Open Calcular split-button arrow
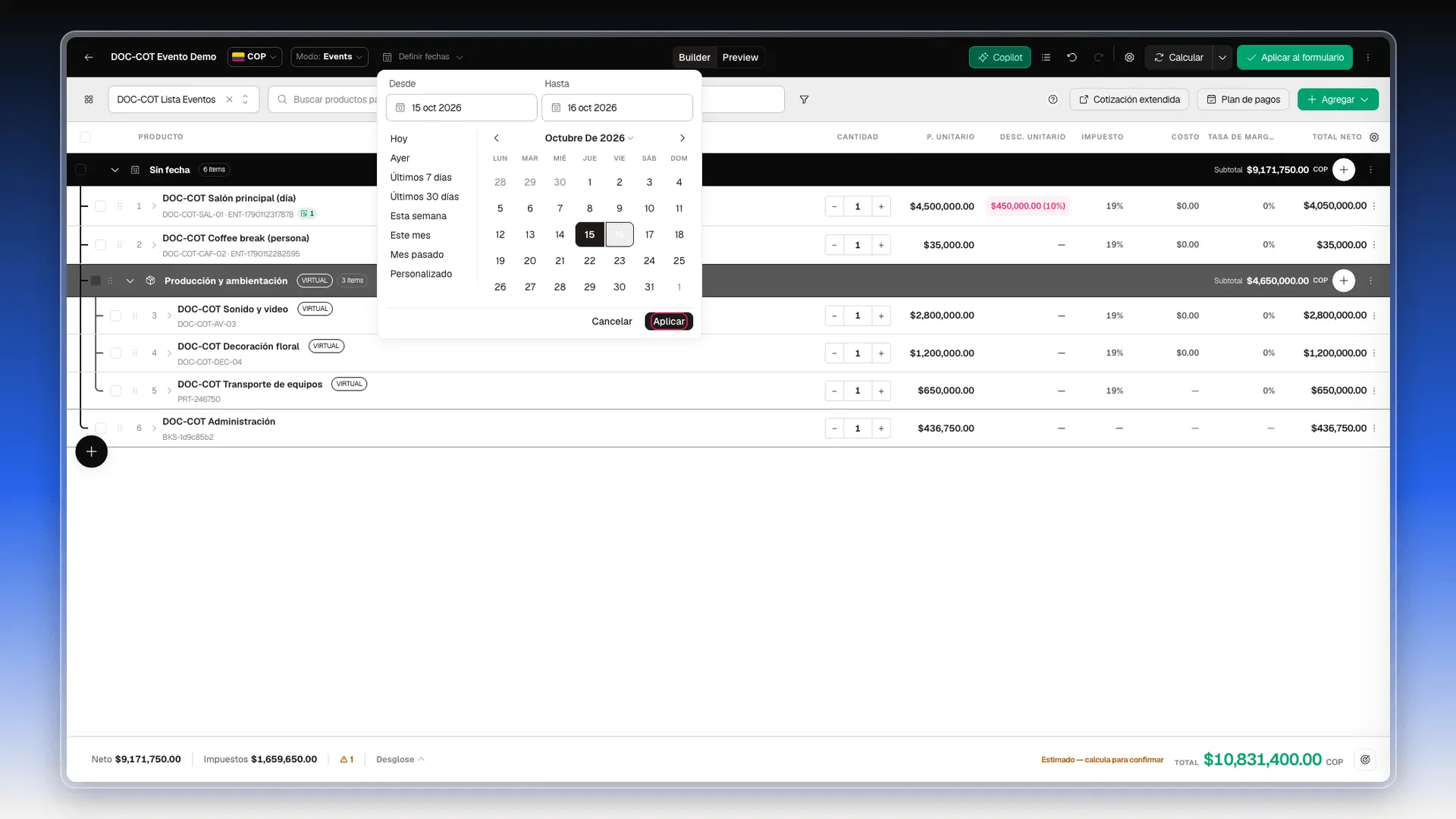Viewport: 1456px width, 819px height. (1222, 58)
